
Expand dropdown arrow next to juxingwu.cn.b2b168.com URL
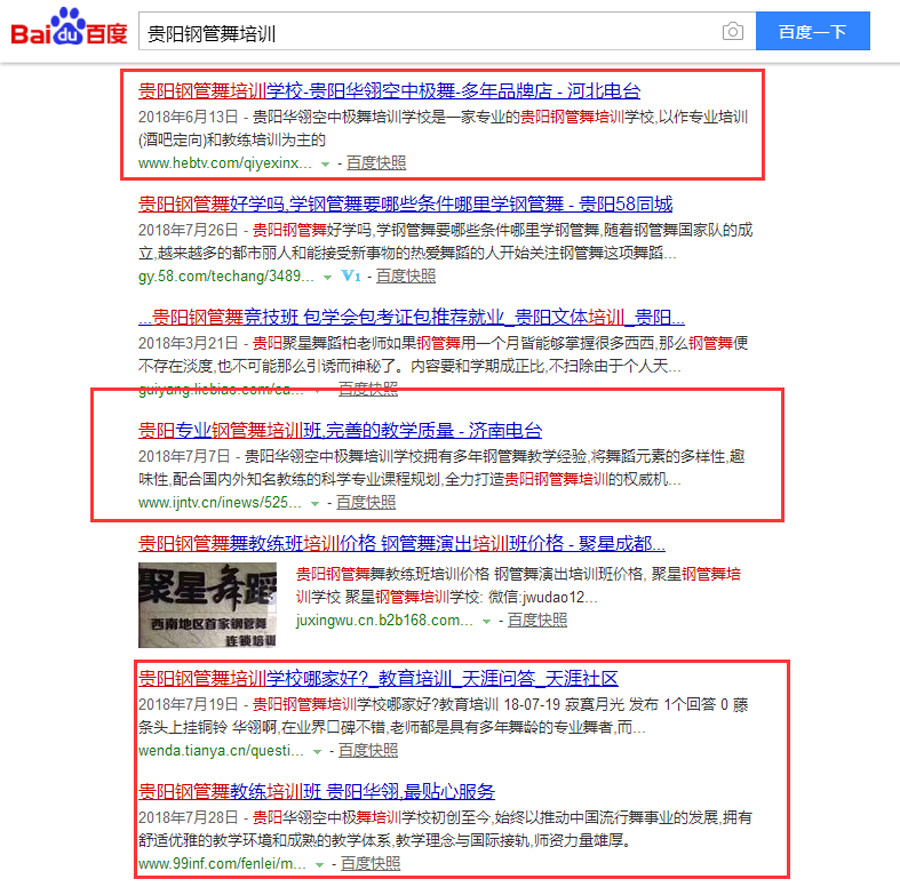(x=486, y=621)
